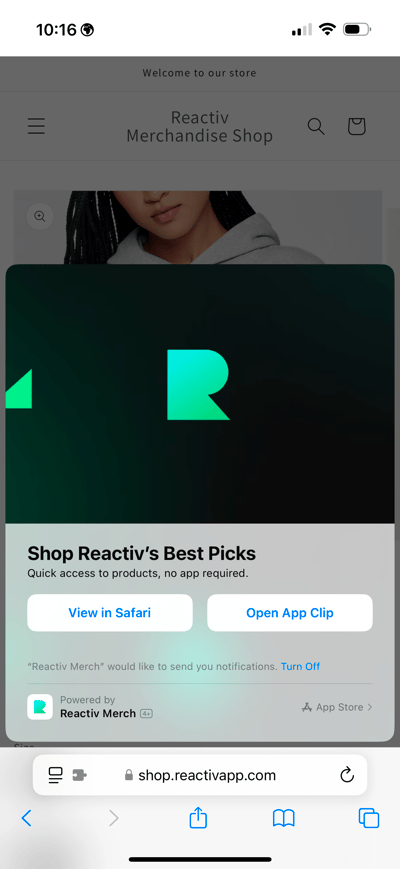Screen dimensions: 400x869
Task: Go back with Safari back arrow
Action: point(26,818)
